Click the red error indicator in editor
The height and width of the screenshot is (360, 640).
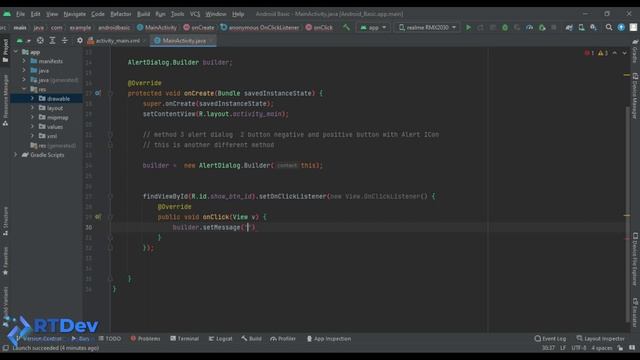click(589, 53)
